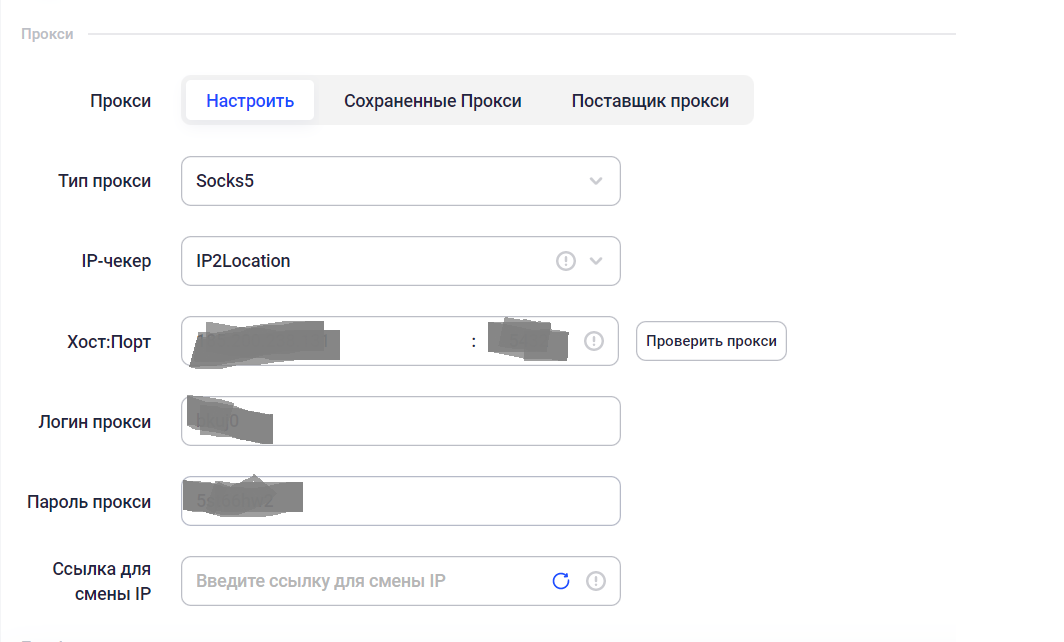This screenshot has width=1064, height=642.
Task: Focus the proxy port input field
Action: tap(529, 341)
